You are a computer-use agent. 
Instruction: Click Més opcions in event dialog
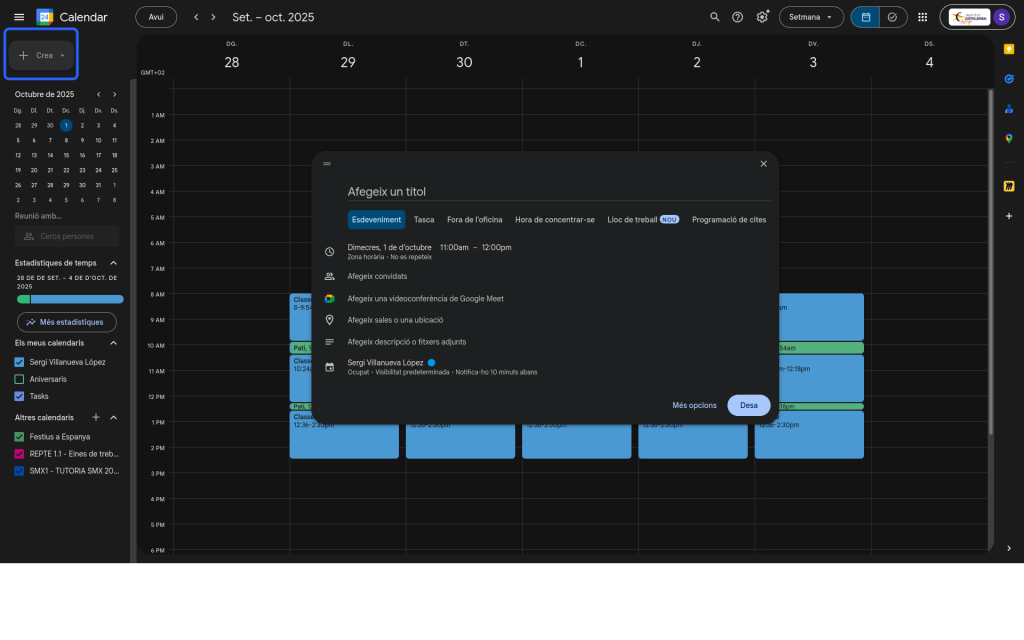(x=694, y=405)
